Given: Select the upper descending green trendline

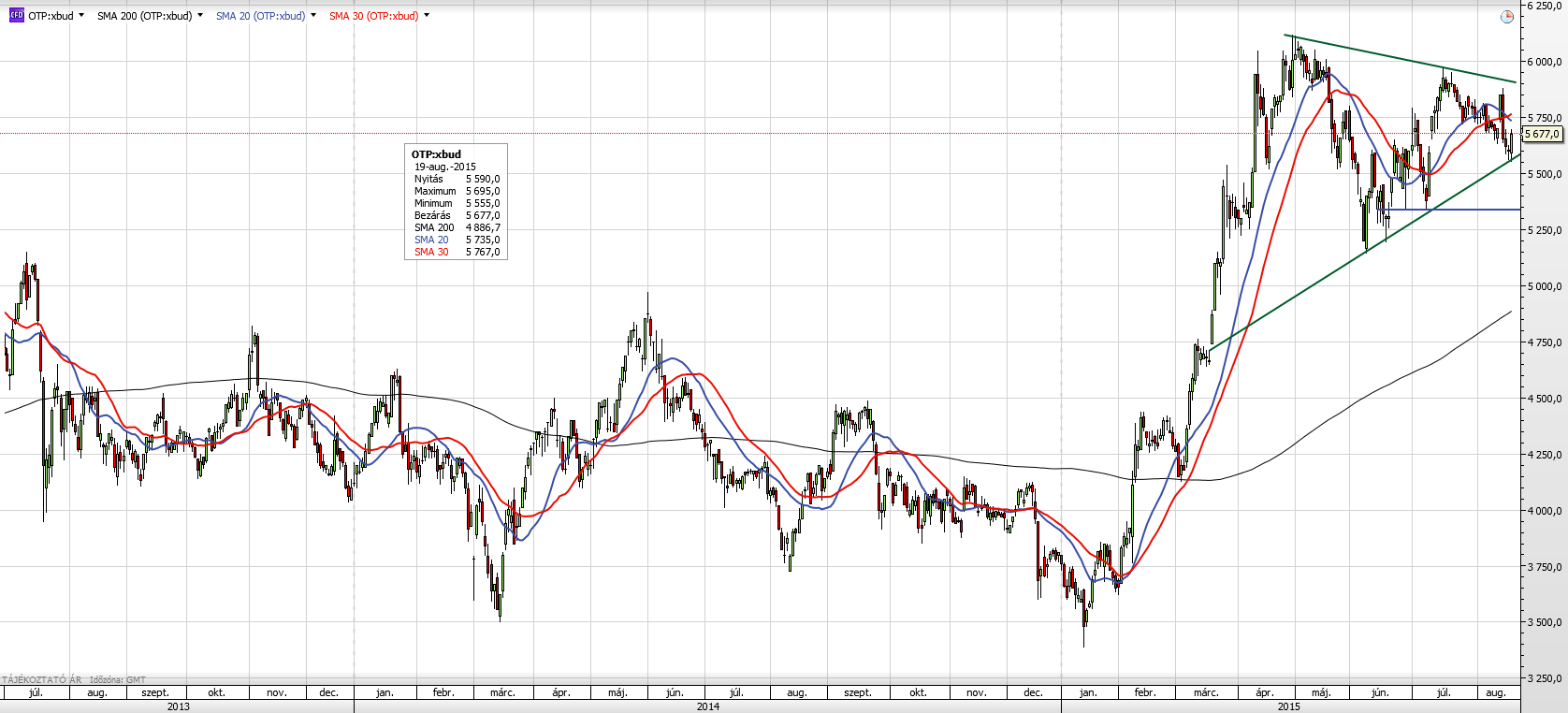Looking at the screenshot, I should [x=1401, y=59].
